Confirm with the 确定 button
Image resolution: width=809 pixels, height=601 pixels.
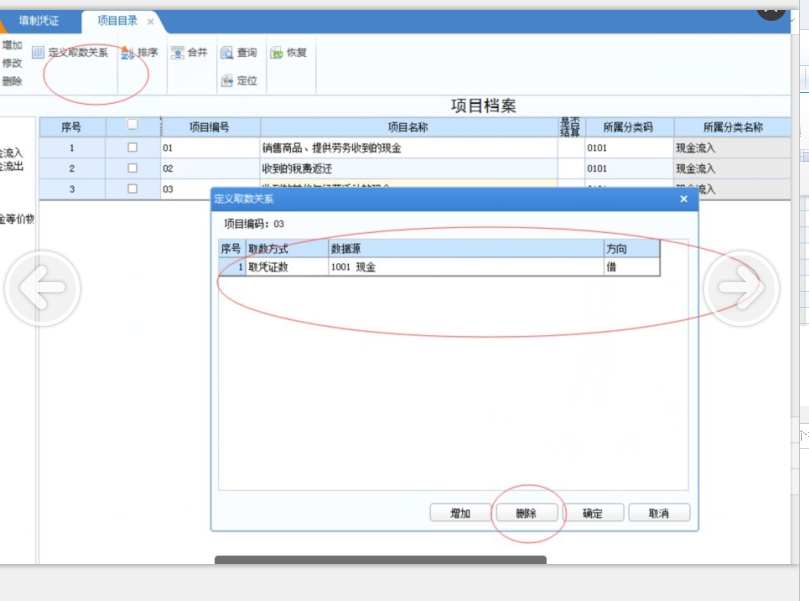pyautogui.click(x=593, y=513)
